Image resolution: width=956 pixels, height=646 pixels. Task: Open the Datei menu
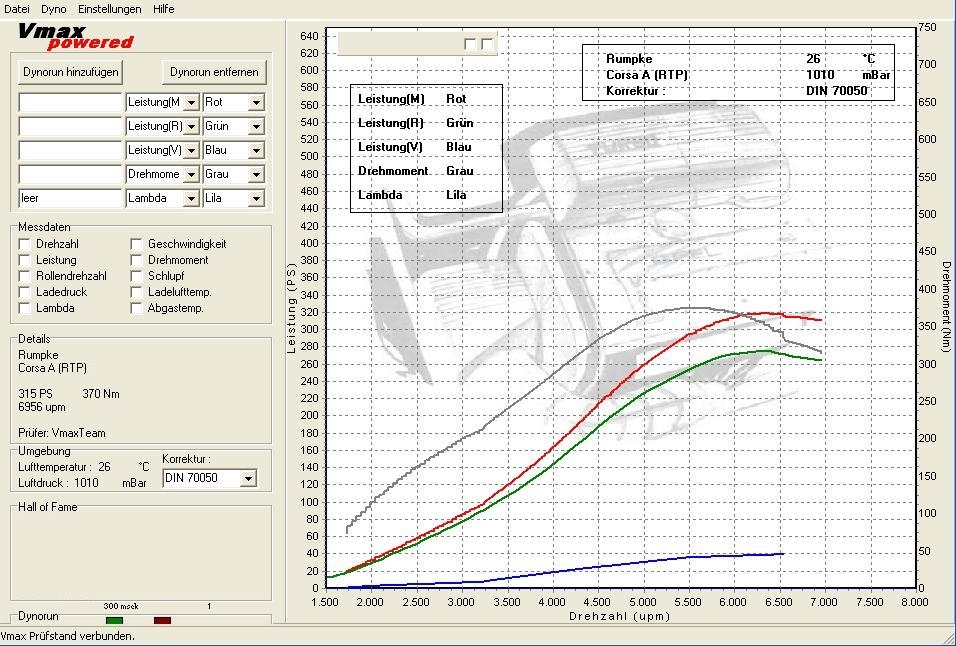click(x=17, y=8)
